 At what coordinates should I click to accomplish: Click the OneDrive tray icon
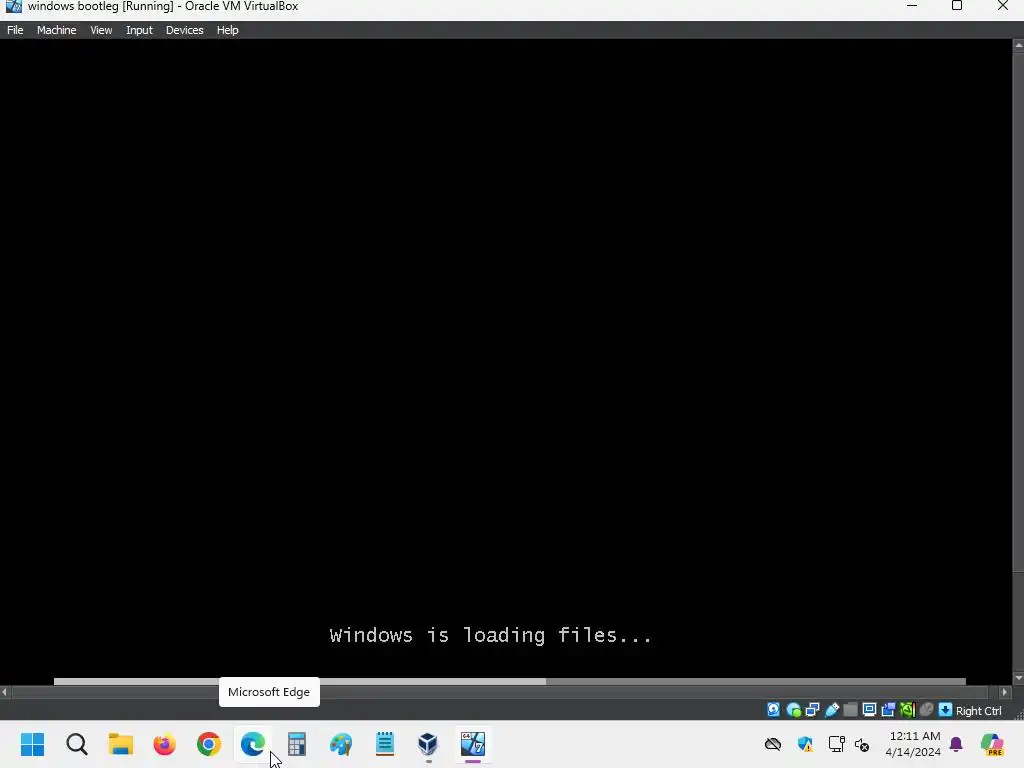pyautogui.click(x=773, y=744)
